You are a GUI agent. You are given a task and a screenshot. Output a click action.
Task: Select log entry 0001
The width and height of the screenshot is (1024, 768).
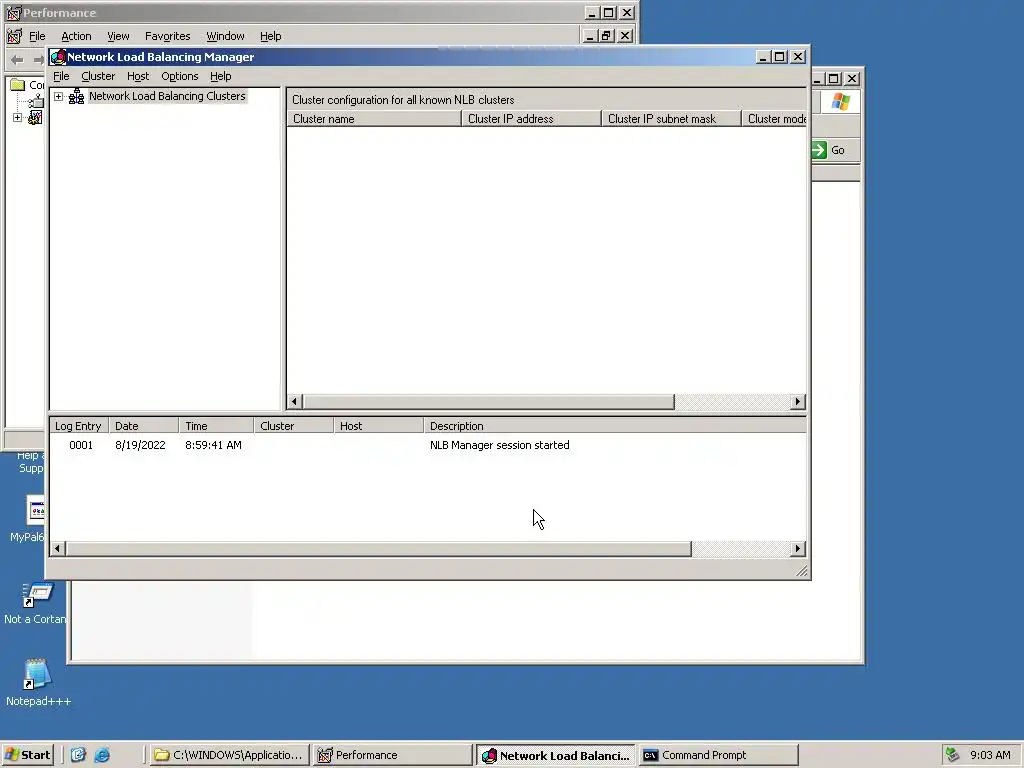tap(81, 445)
